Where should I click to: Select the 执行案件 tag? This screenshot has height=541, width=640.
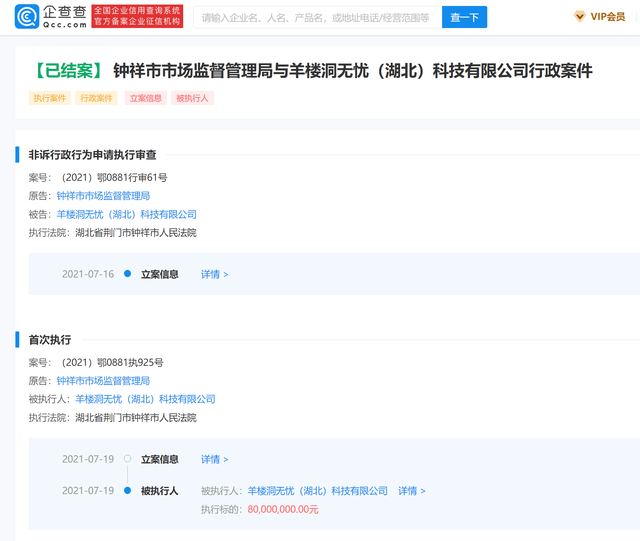coord(50,98)
